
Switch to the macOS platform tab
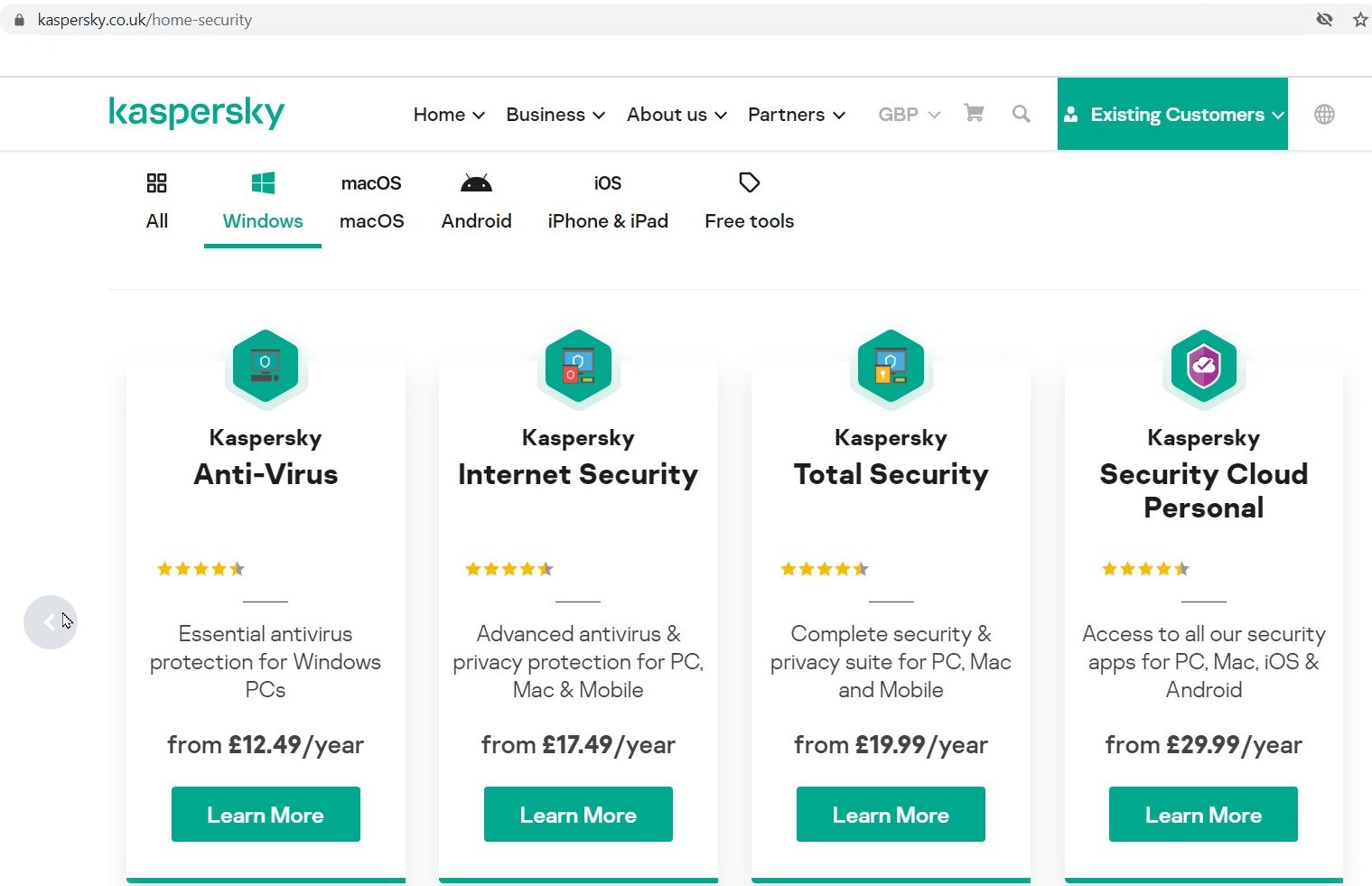pyautogui.click(x=371, y=202)
